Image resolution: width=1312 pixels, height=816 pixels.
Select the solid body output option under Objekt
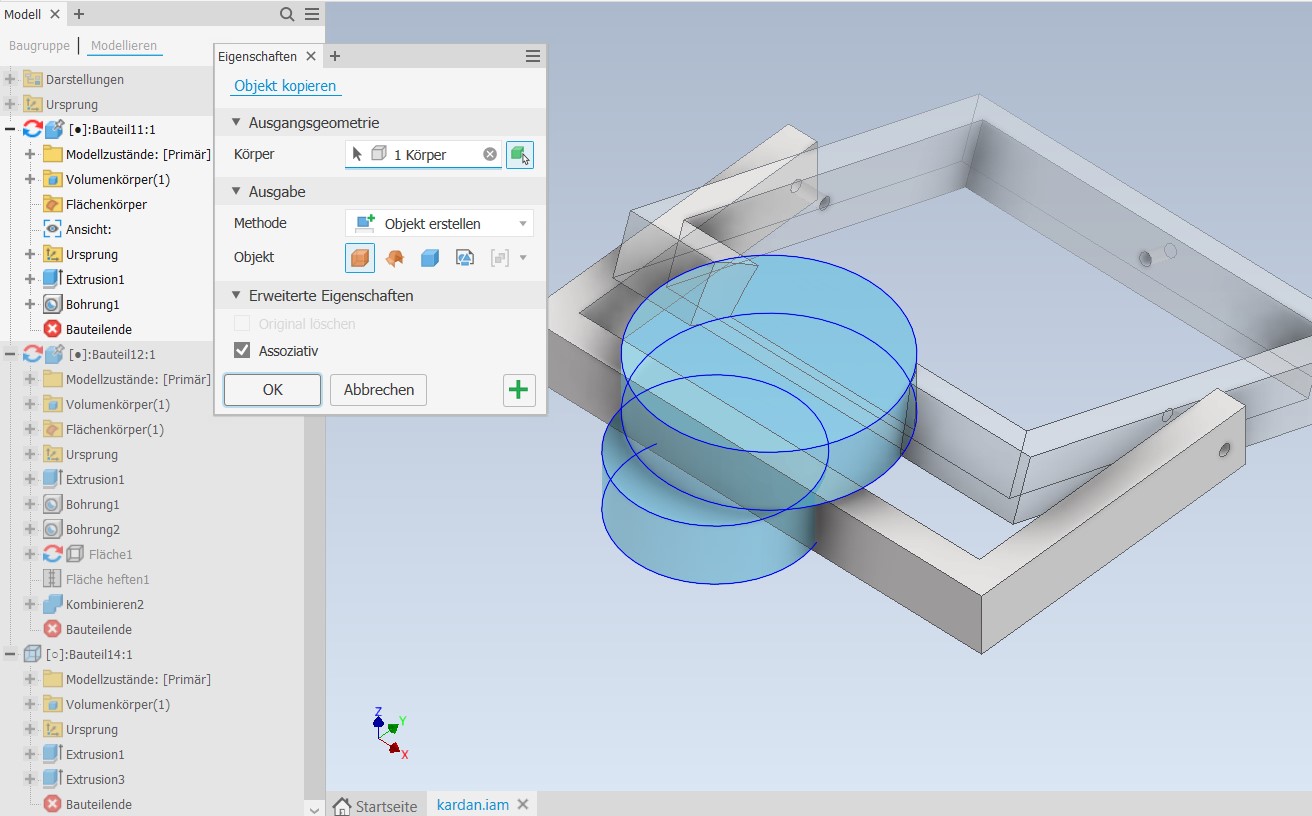coord(360,258)
